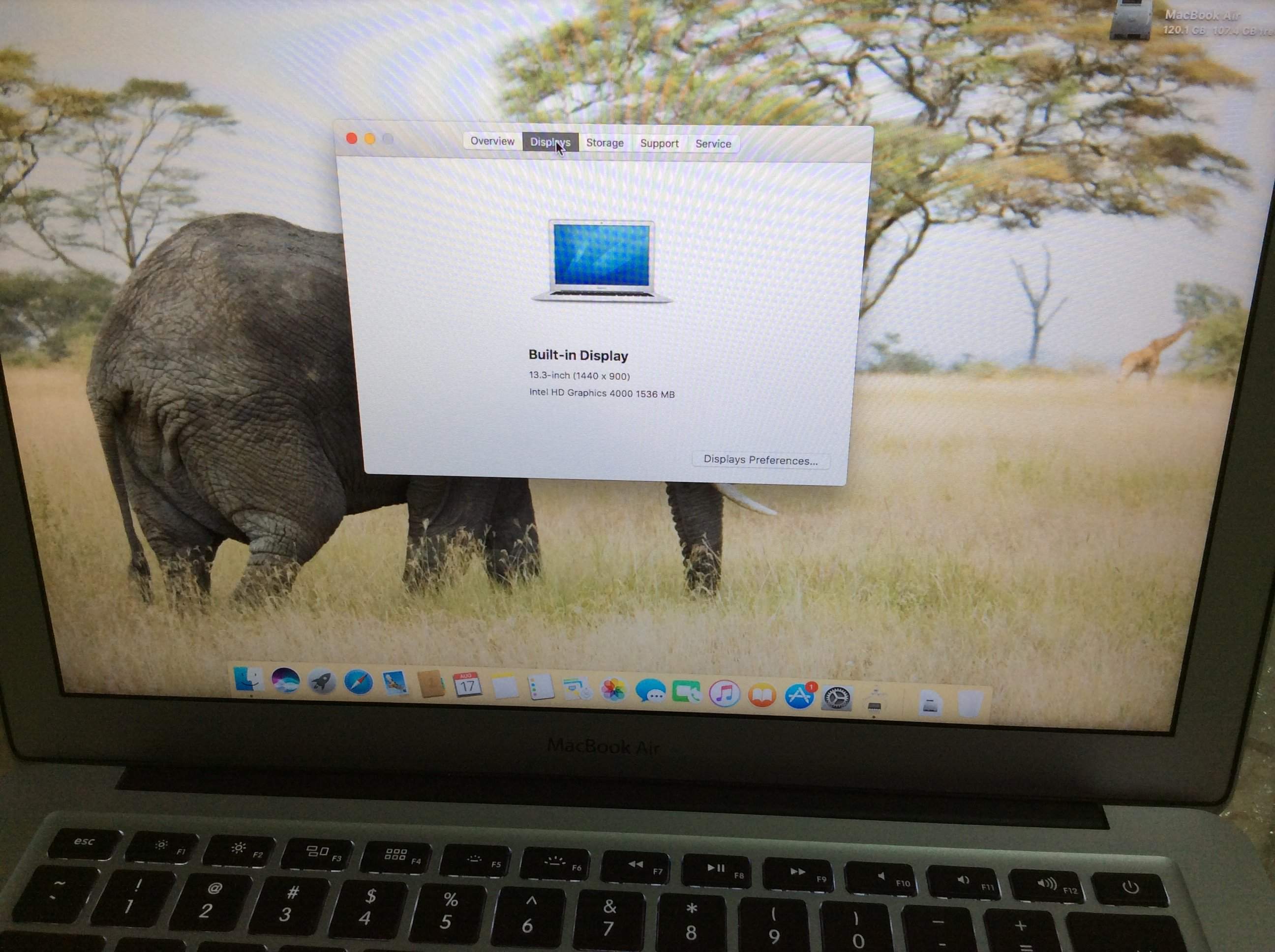Open Mail stamp icon in Dock
Screen dimensions: 1275x952
[x=395, y=684]
